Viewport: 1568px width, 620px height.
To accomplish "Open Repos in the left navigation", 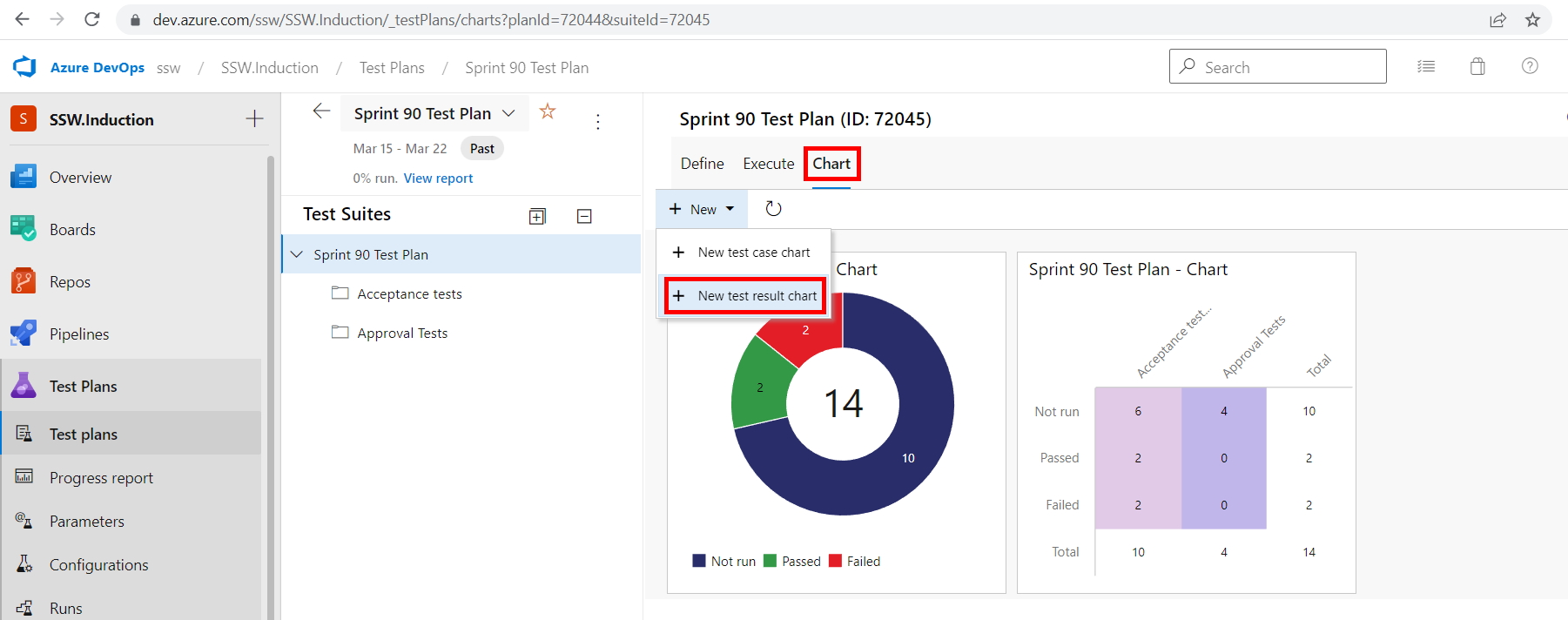I will pos(70,282).
